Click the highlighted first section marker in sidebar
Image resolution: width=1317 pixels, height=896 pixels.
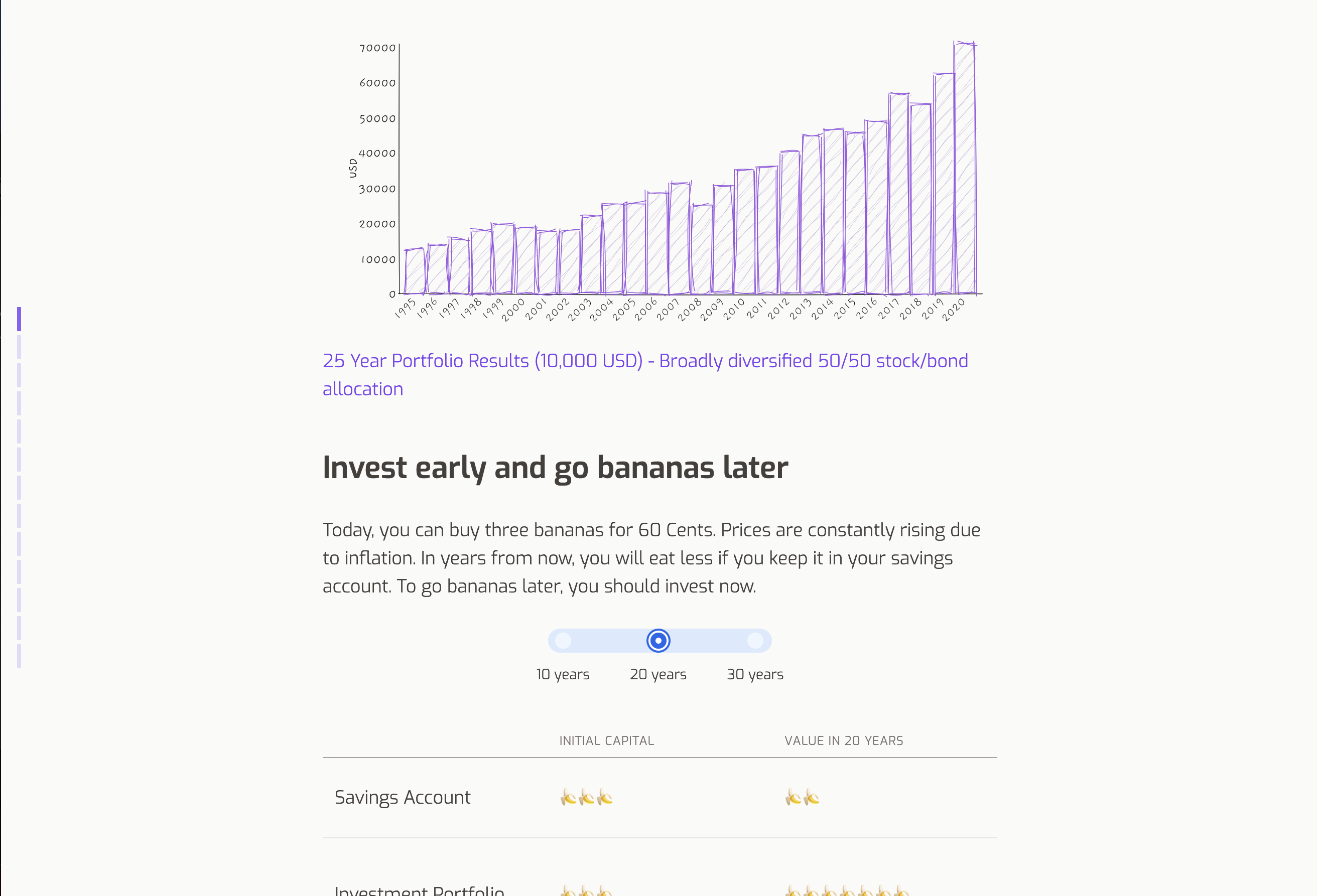19,319
